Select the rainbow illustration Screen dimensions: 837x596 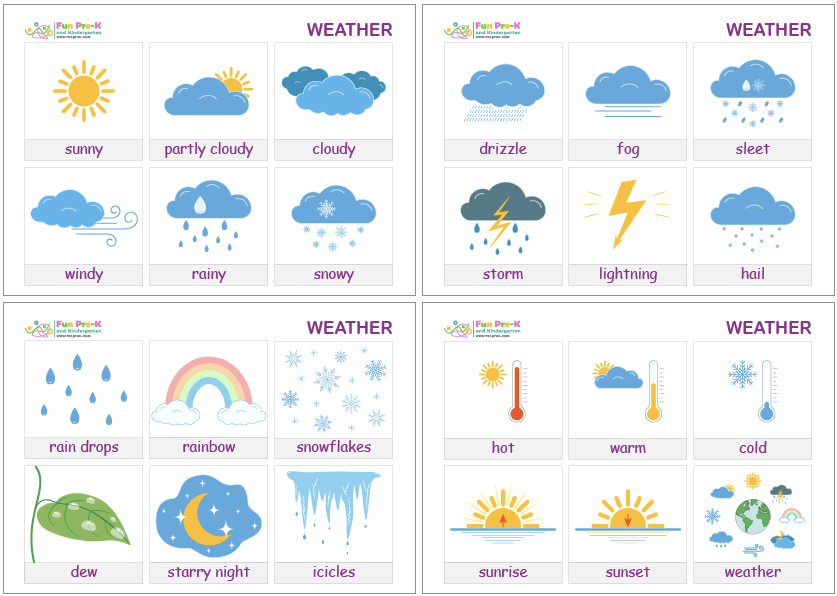(208, 390)
